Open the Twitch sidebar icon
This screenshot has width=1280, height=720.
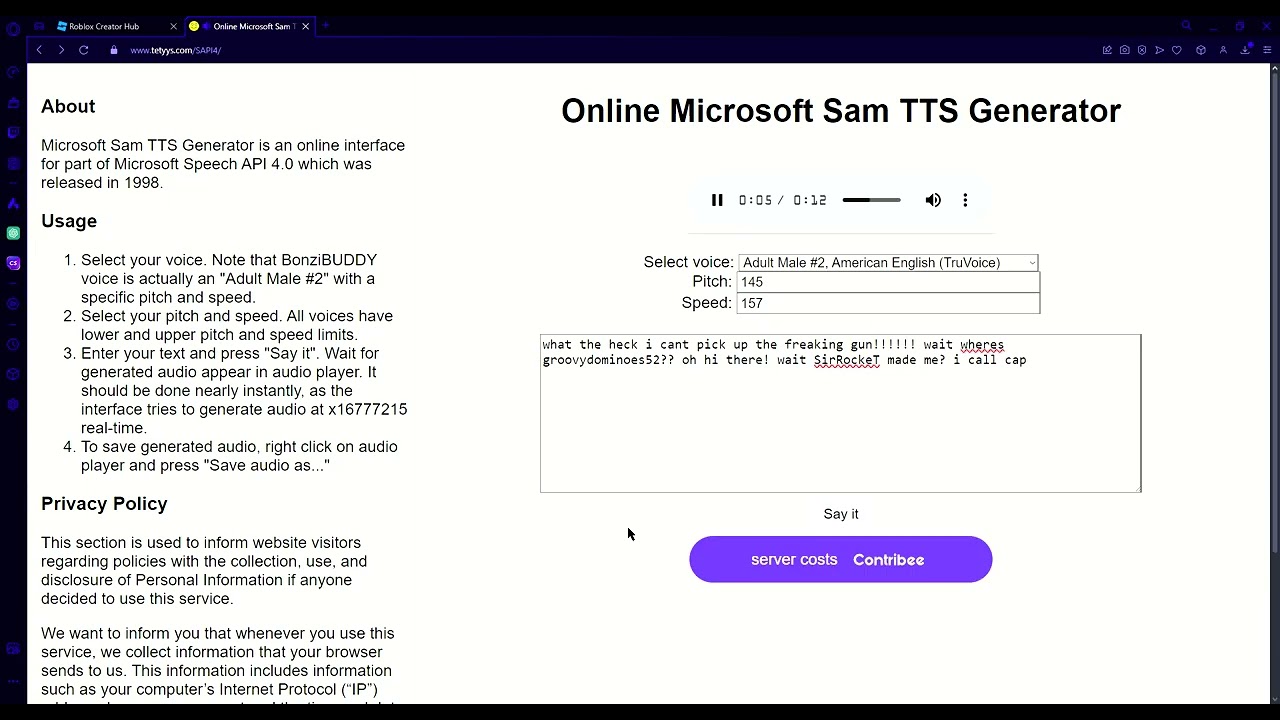13,132
